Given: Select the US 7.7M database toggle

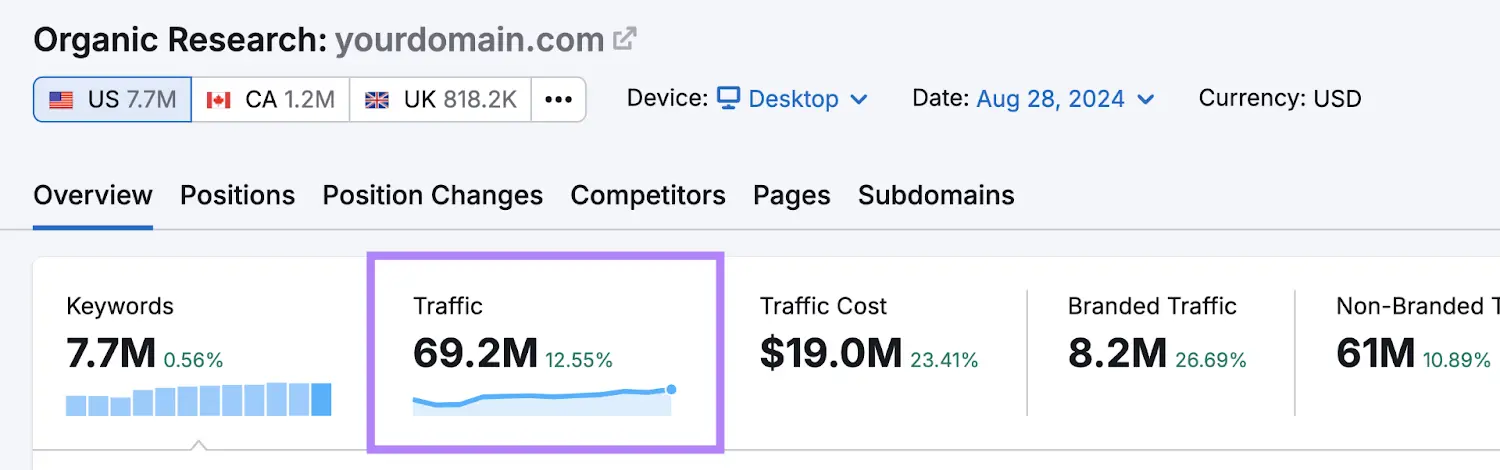Looking at the screenshot, I should click(x=112, y=100).
